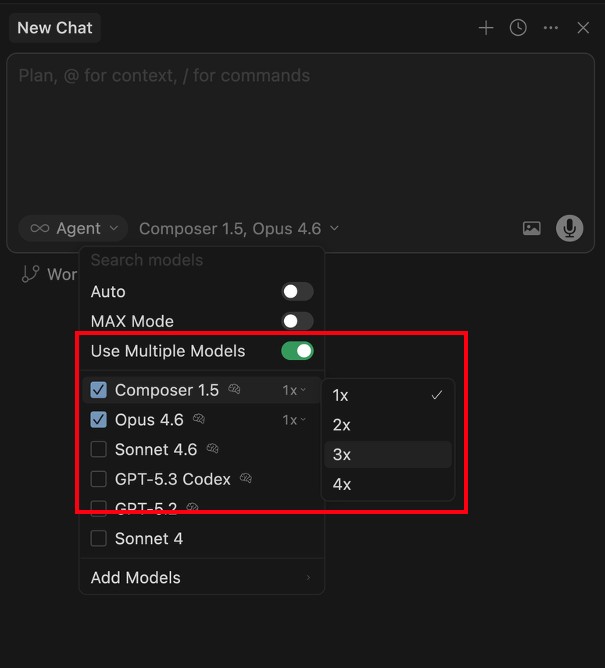Disable Use Multiple Models toggle

coord(297,351)
